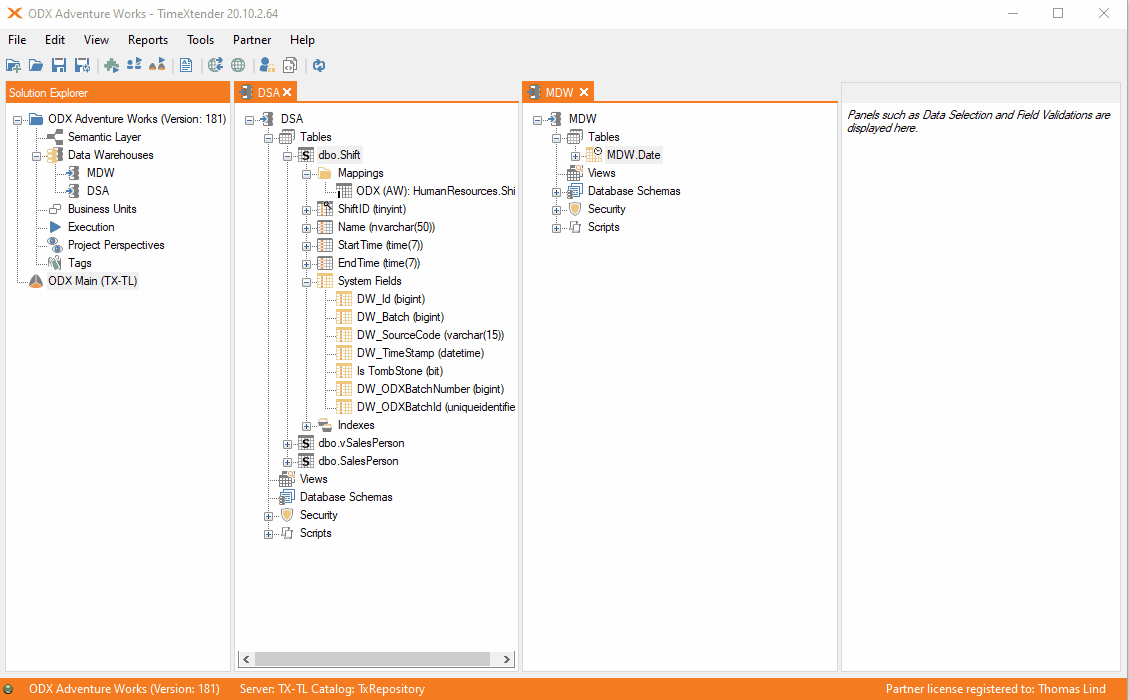1129x700 pixels.
Task: Open the Partner menu
Action: [x=252, y=40]
